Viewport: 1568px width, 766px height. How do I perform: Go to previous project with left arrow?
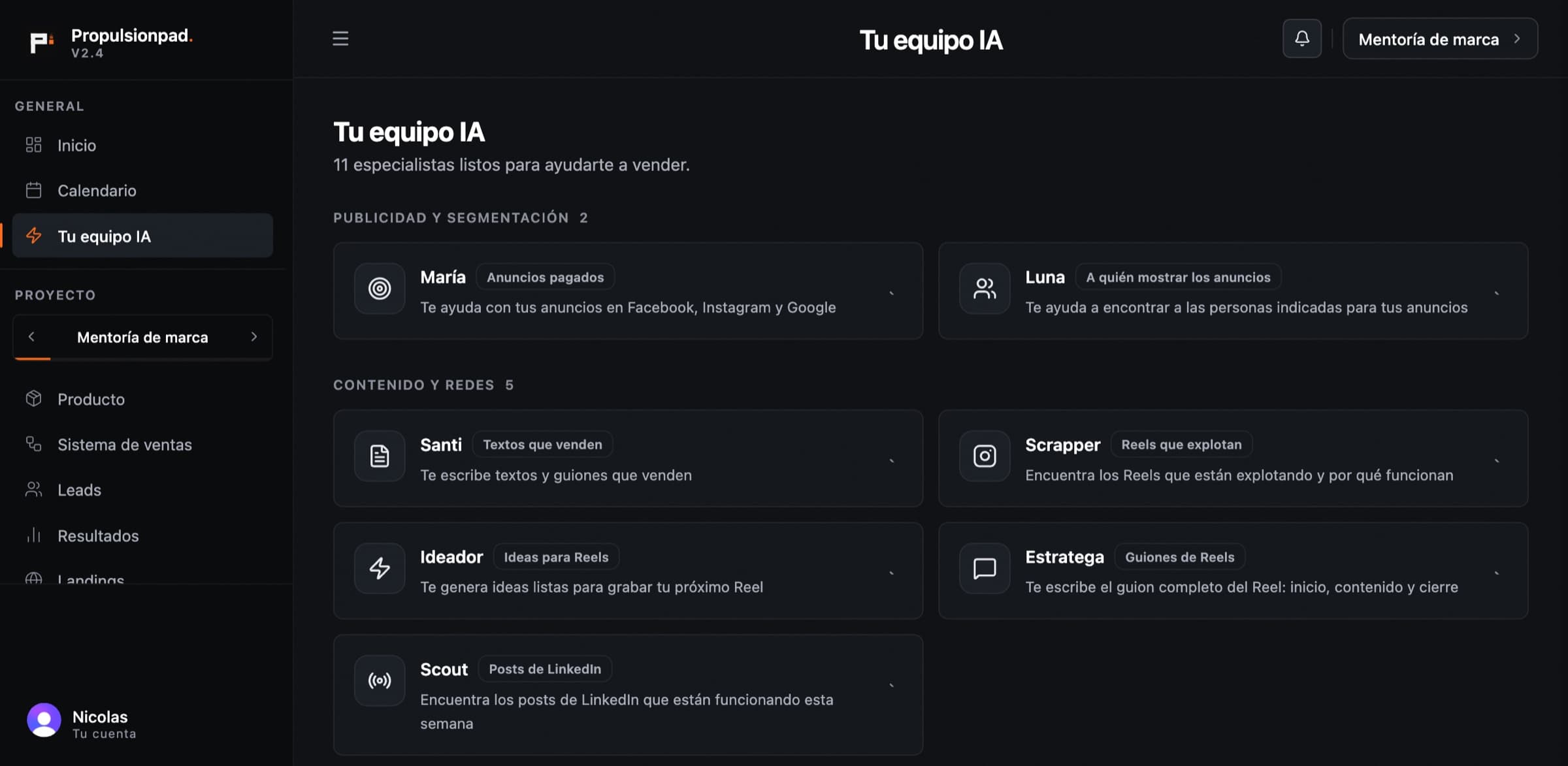click(31, 336)
